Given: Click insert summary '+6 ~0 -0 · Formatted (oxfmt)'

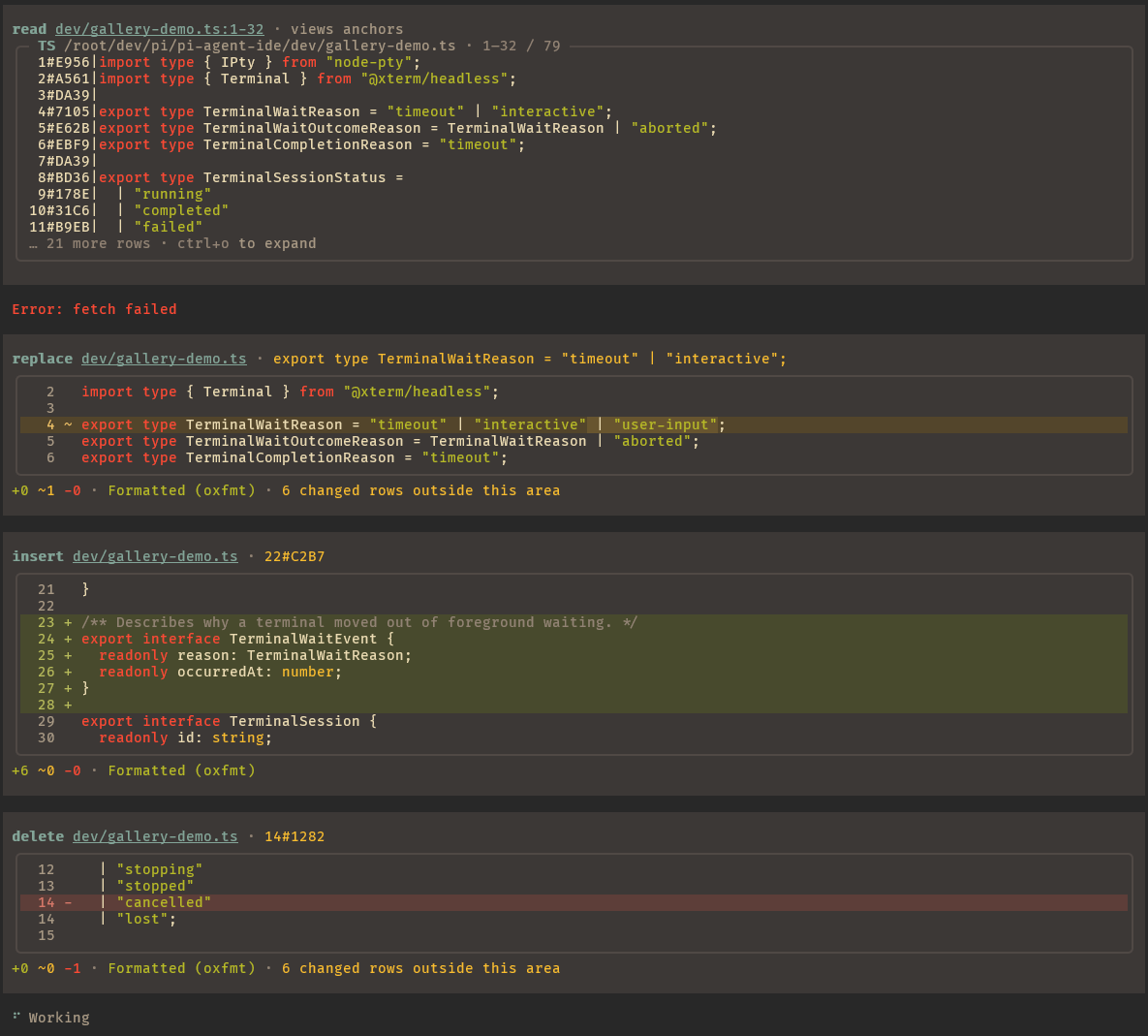Looking at the screenshot, I should tap(134, 770).
